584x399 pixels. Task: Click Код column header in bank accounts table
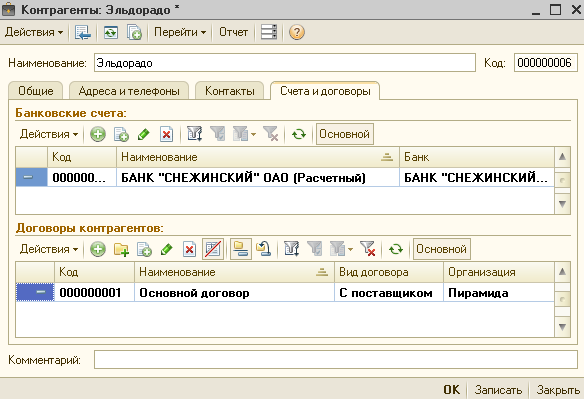tap(82, 157)
